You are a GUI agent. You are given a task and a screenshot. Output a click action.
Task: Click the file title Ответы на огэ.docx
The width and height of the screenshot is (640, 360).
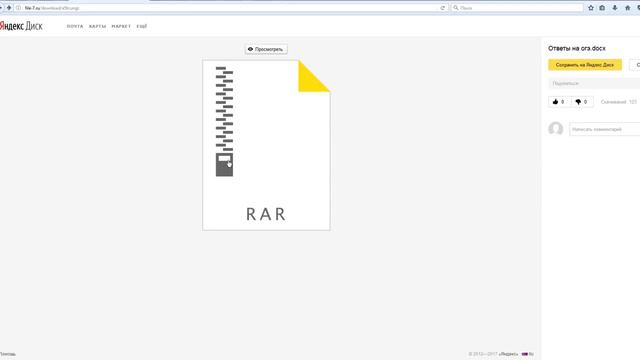coord(577,48)
